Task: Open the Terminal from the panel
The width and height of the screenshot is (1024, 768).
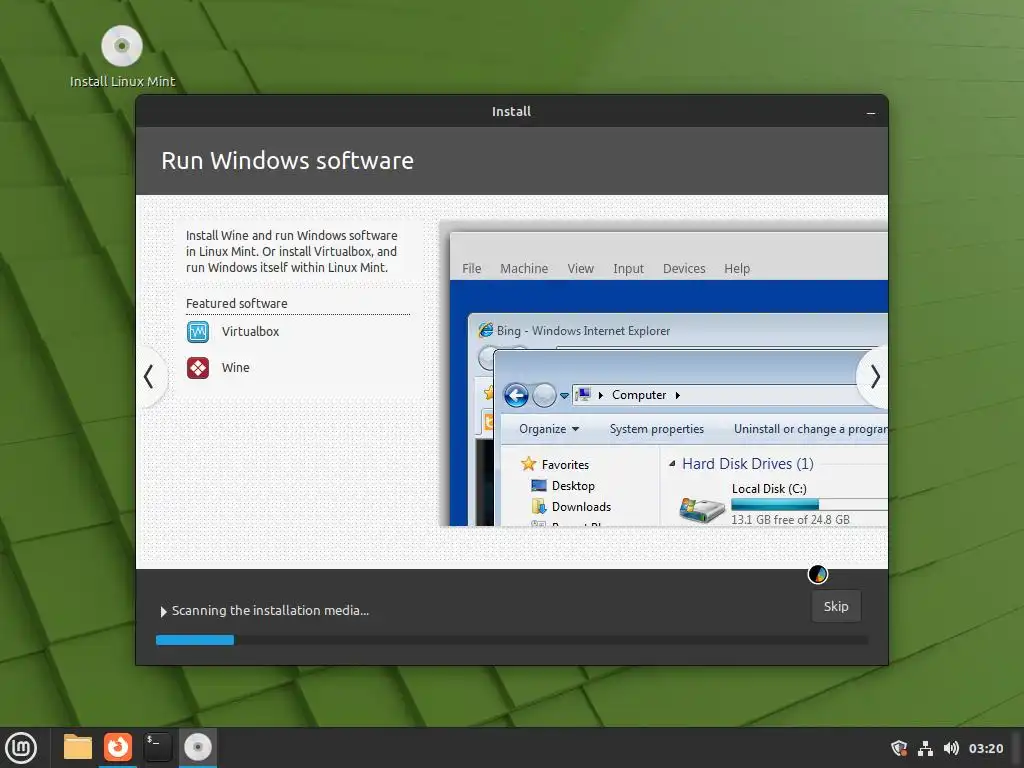Action: click(x=158, y=747)
